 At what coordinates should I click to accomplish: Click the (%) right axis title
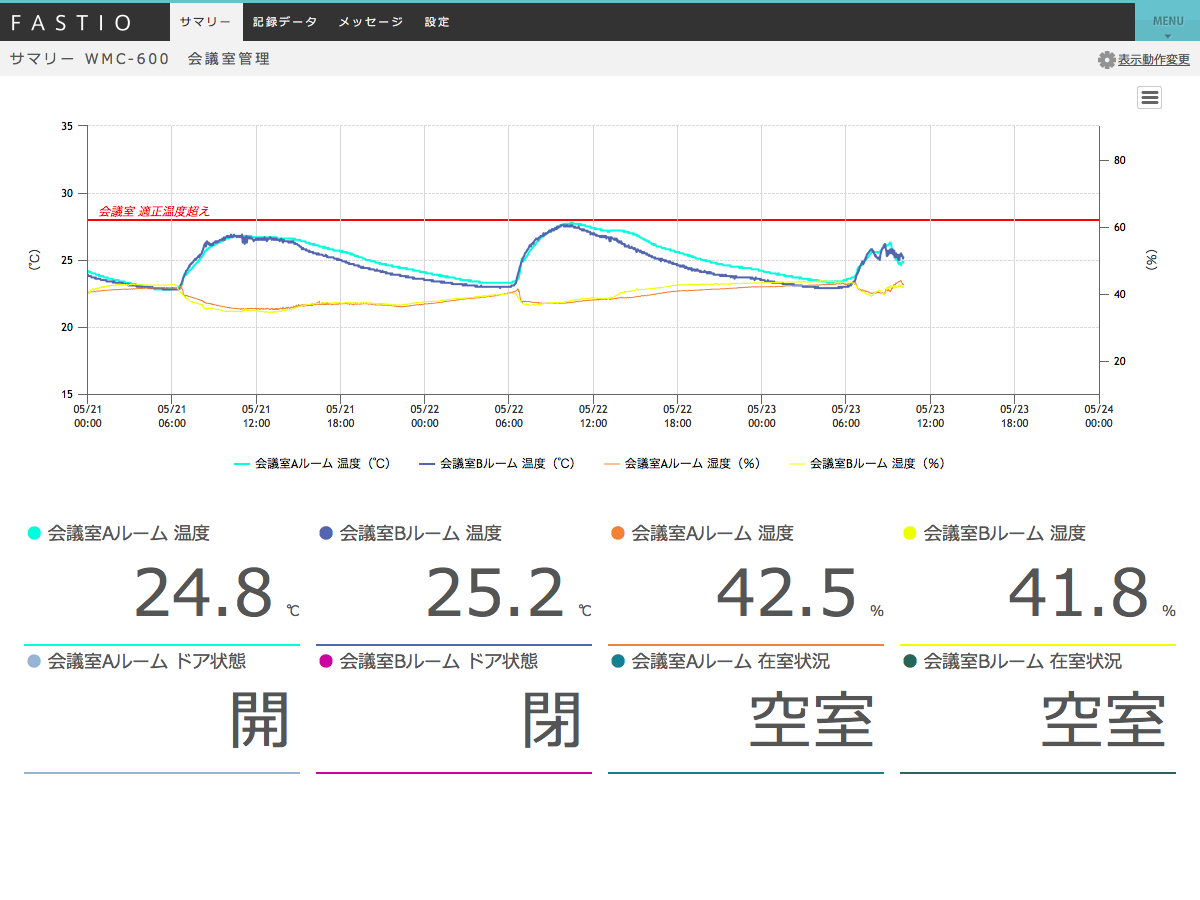(1151, 260)
